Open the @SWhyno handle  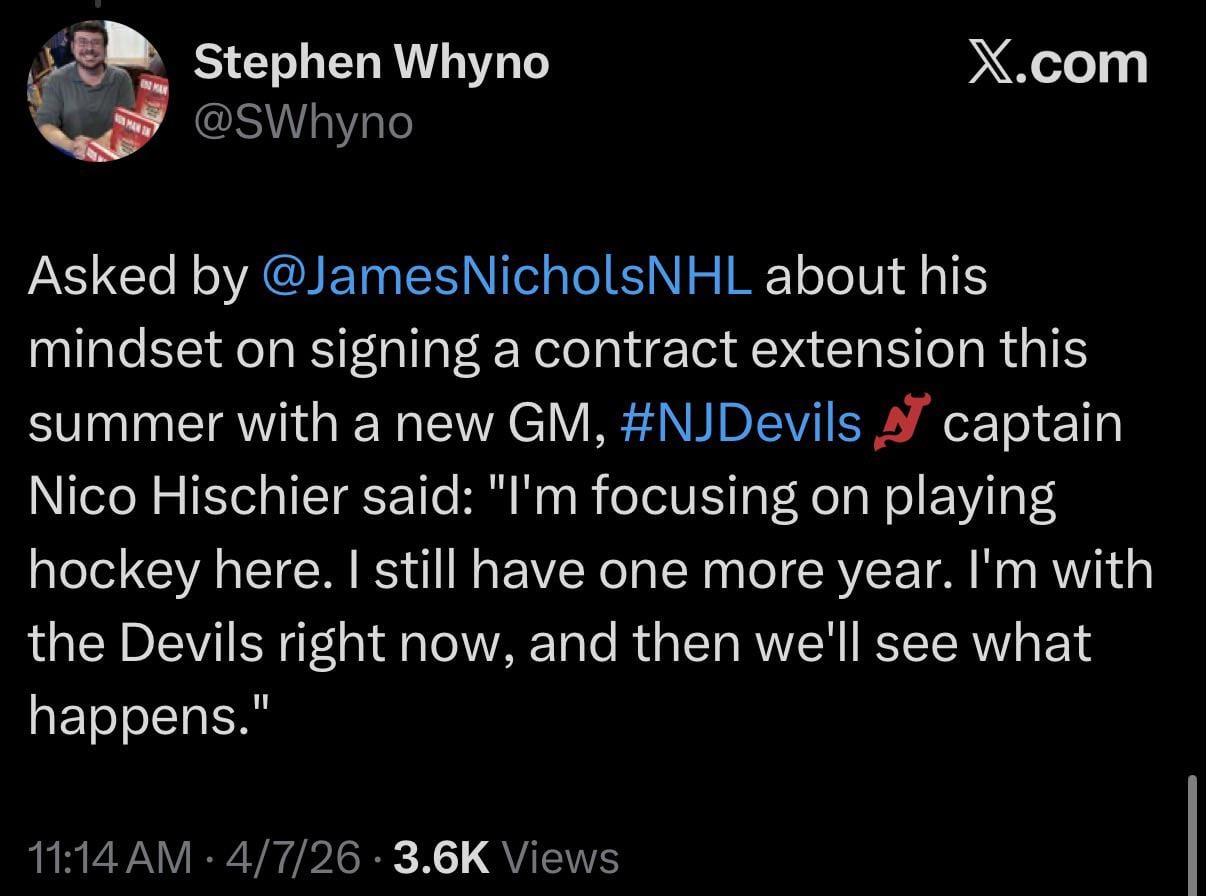point(303,122)
